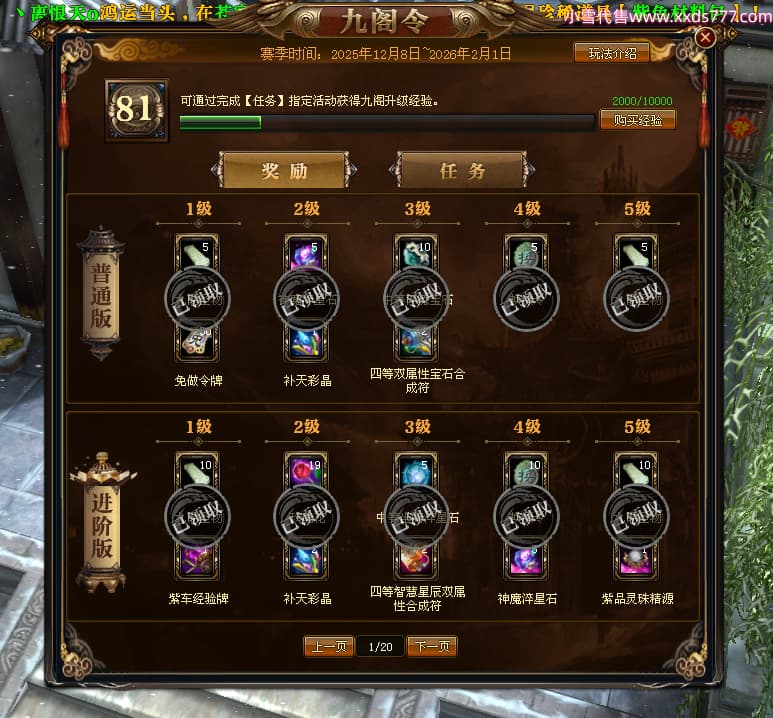Click the 普通版 scroll label
The image size is (773, 718).
pyautogui.click(x=101, y=294)
